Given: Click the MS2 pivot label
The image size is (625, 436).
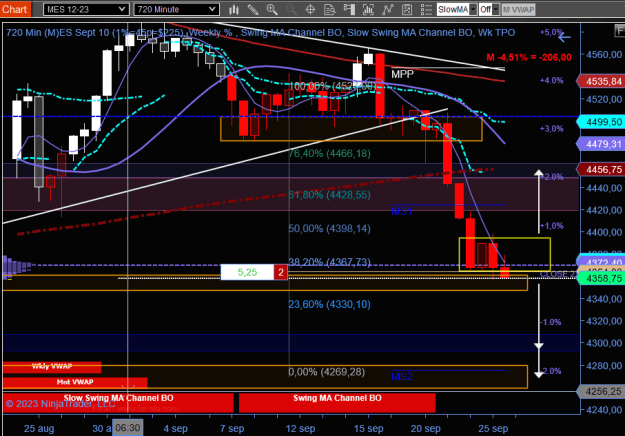Looking at the screenshot, I should pyautogui.click(x=401, y=377).
